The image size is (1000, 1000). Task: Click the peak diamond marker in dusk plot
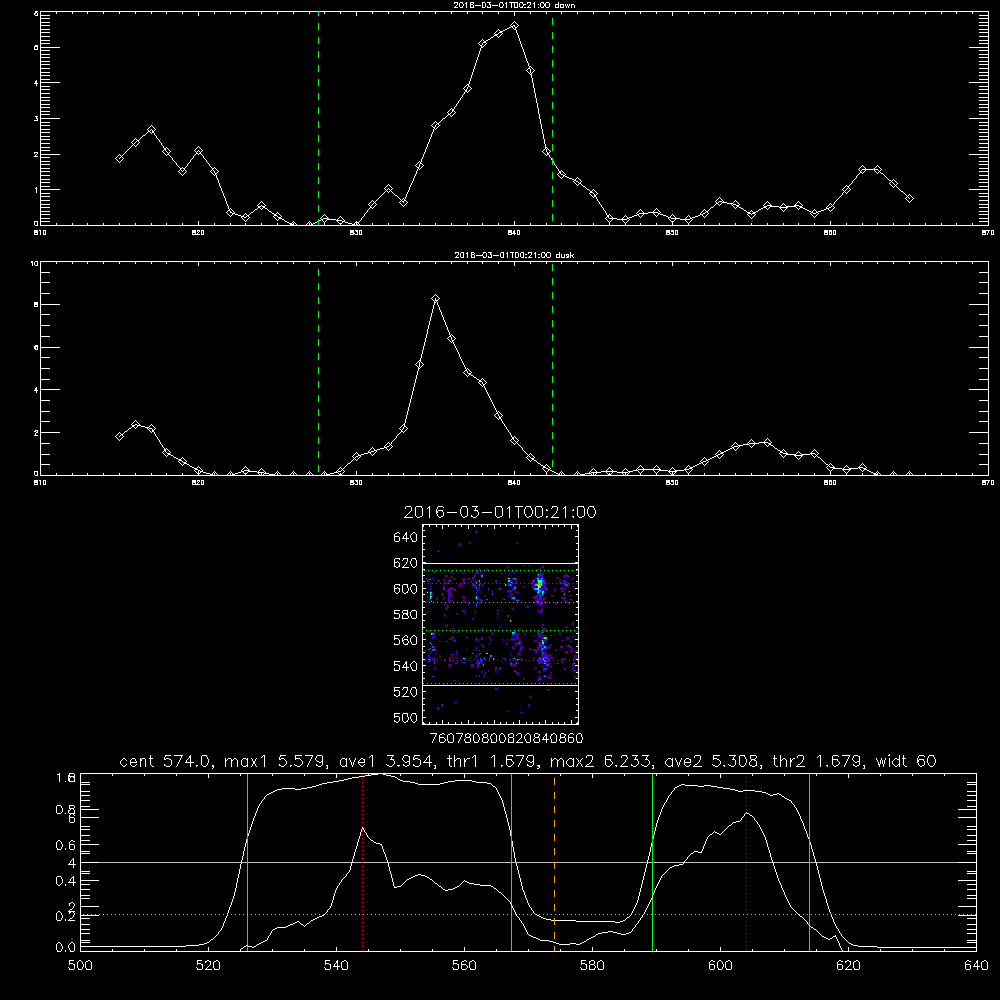coord(436,298)
